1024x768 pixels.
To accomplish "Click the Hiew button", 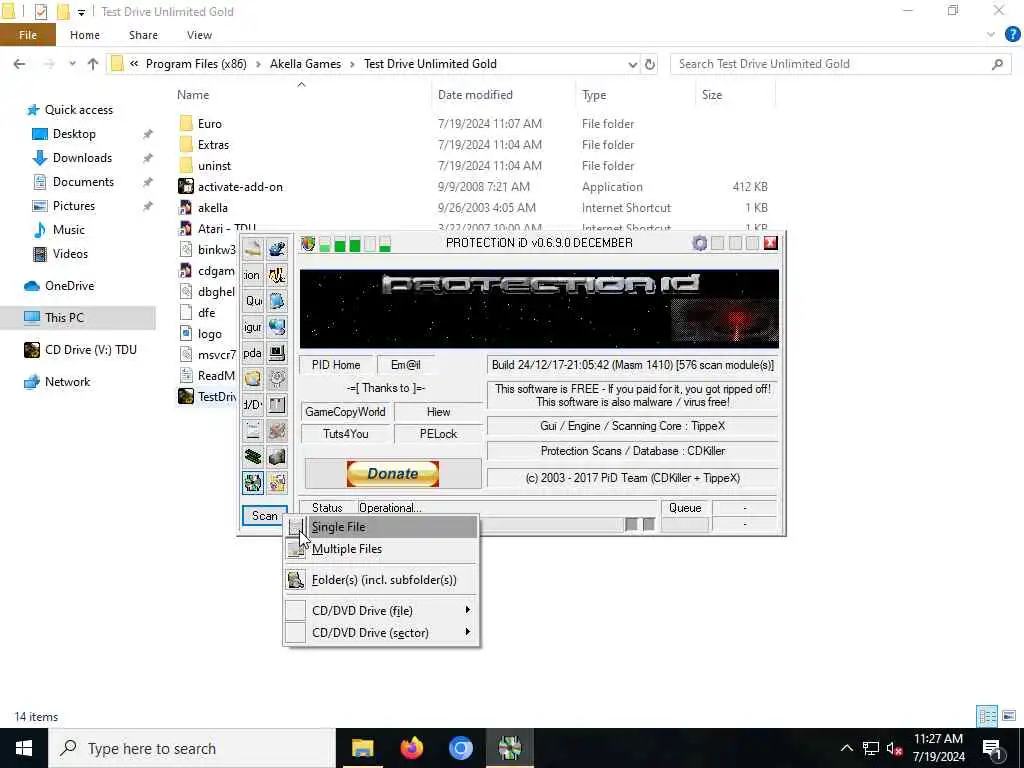I will click(438, 412).
